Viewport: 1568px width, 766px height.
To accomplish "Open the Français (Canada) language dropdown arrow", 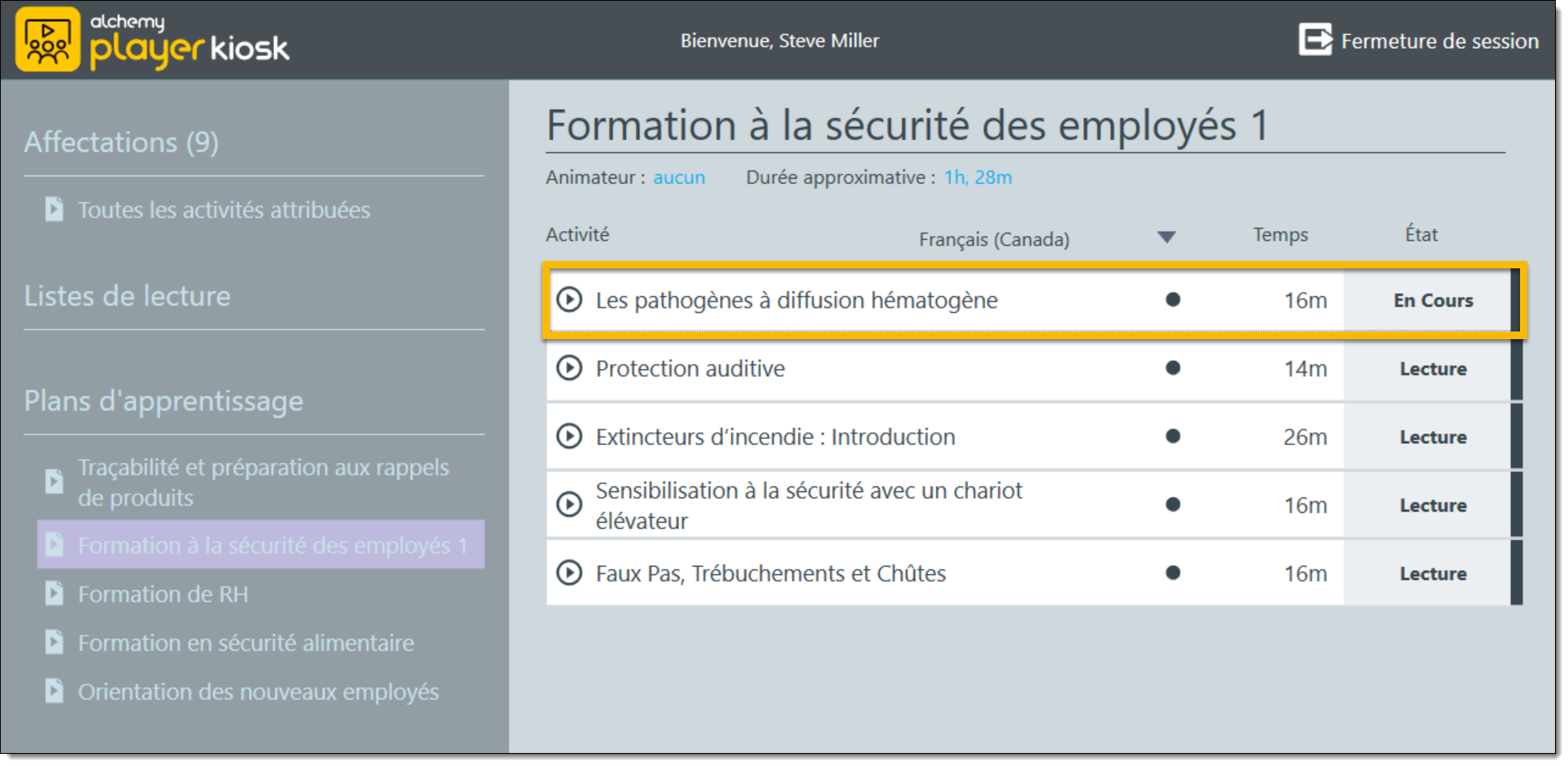I will point(1166,237).
